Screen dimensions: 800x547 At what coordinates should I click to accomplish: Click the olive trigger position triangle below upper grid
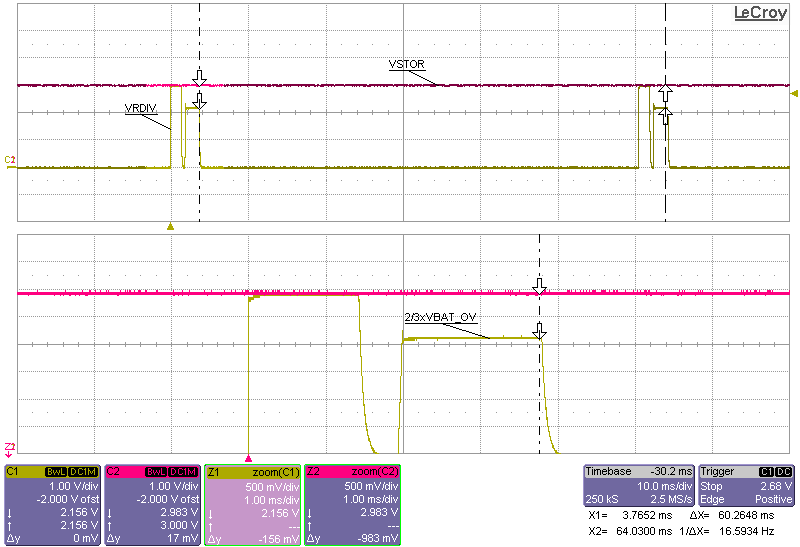tap(170, 226)
